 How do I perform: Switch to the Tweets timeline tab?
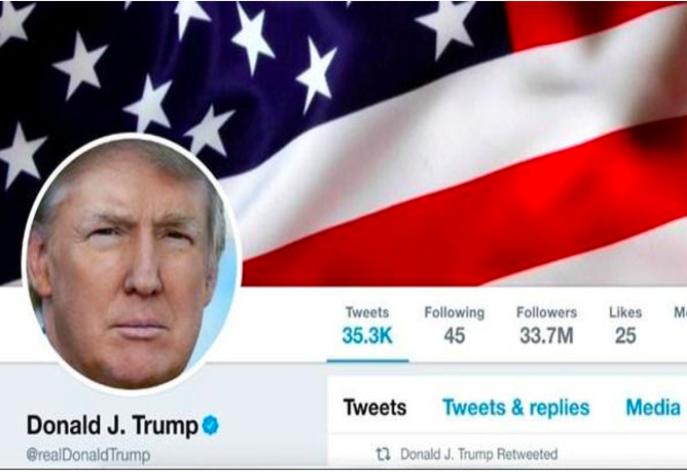[x=375, y=408]
